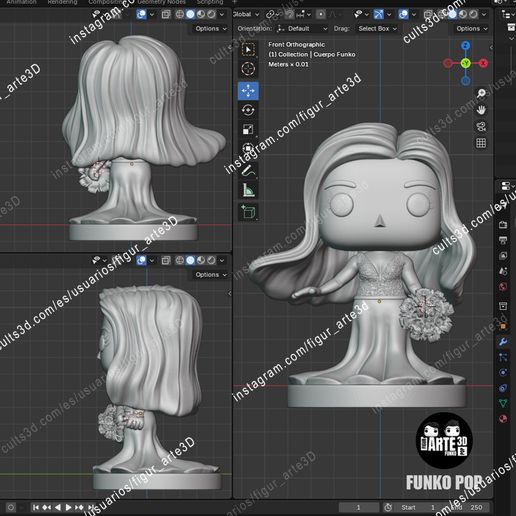This screenshot has height=516, width=516.
Task: Play the animation forward
Action: [68, 507]
